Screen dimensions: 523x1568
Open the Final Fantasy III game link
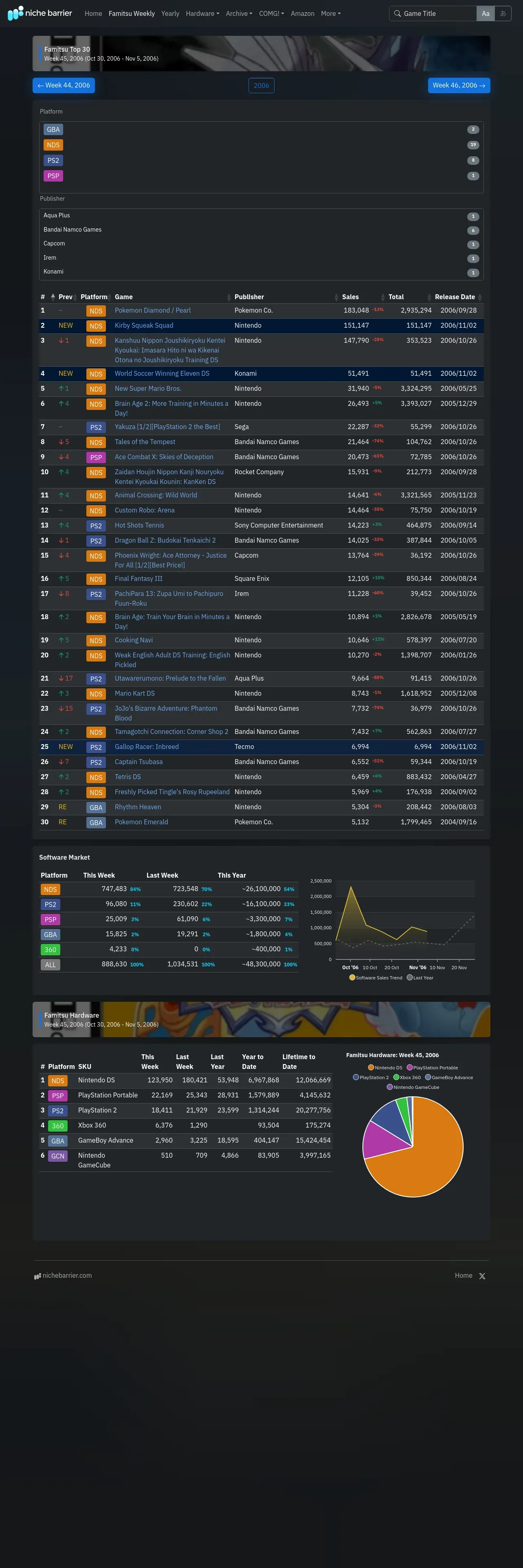click(138, 579)
